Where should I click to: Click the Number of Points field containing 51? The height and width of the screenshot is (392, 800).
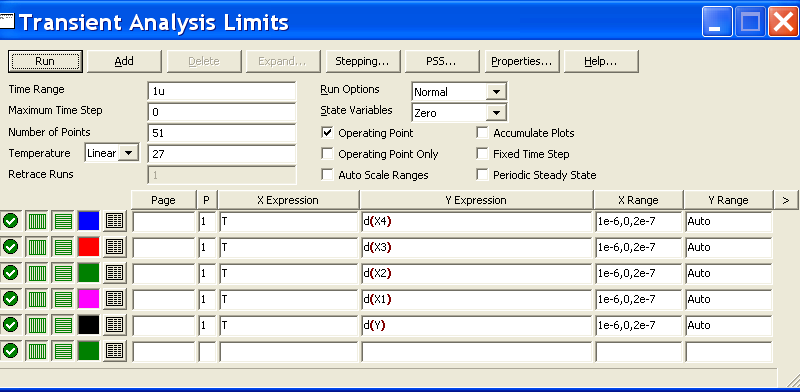coord(221,133)
